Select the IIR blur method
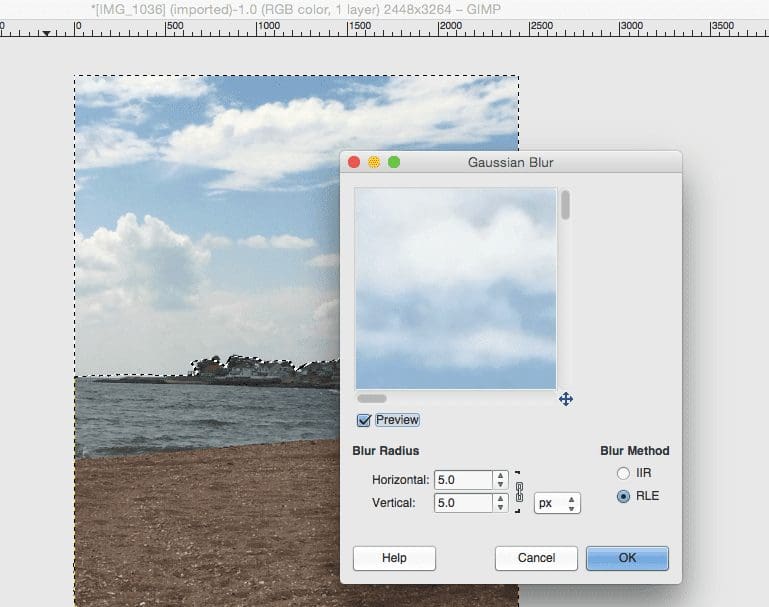Screen dimensions: 769x607 (623, 473)
